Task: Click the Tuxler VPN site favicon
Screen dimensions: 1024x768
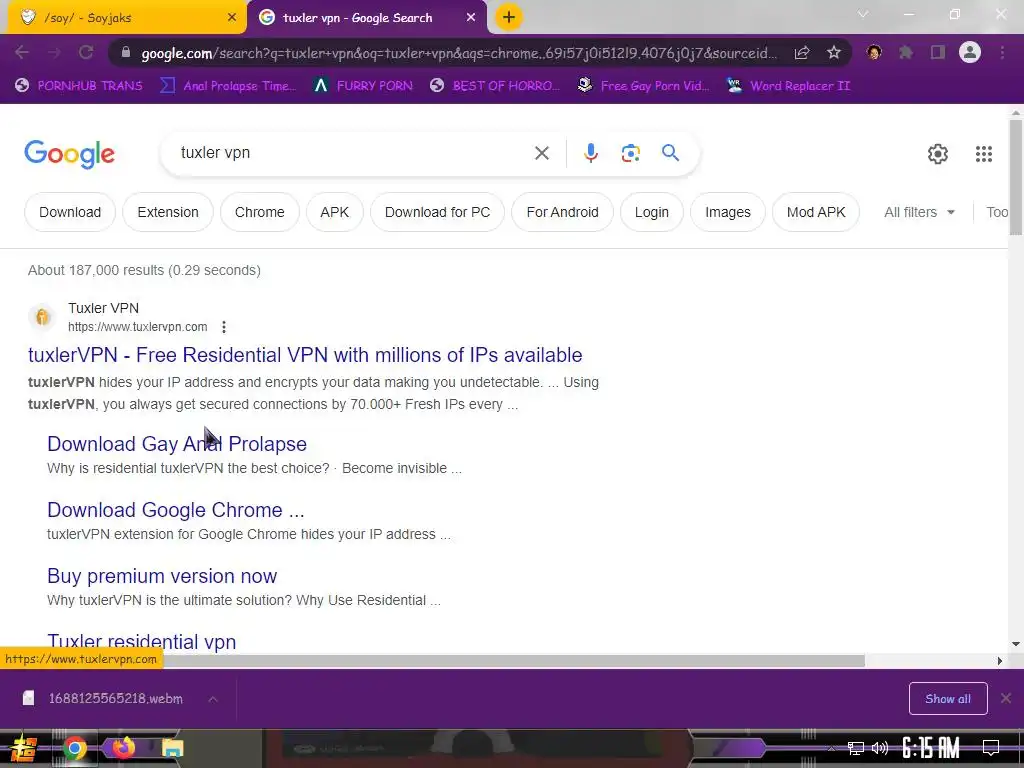Action: click(x=42, y=317)
